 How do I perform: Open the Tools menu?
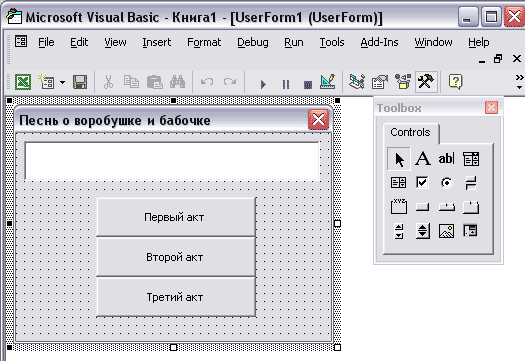pyautogui.click(x=332, y=42)
